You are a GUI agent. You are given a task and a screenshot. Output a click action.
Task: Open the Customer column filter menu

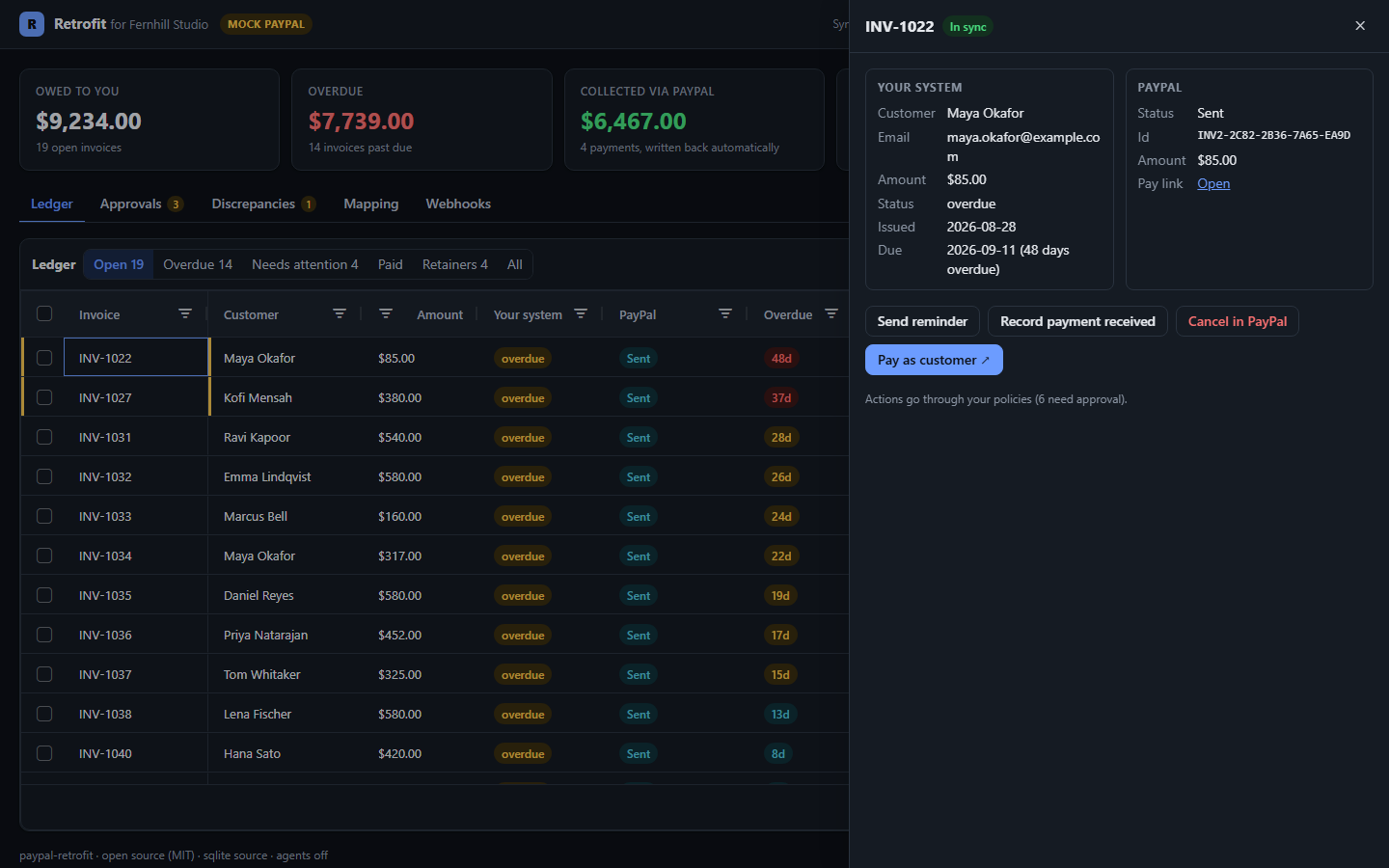pos(340,313)
